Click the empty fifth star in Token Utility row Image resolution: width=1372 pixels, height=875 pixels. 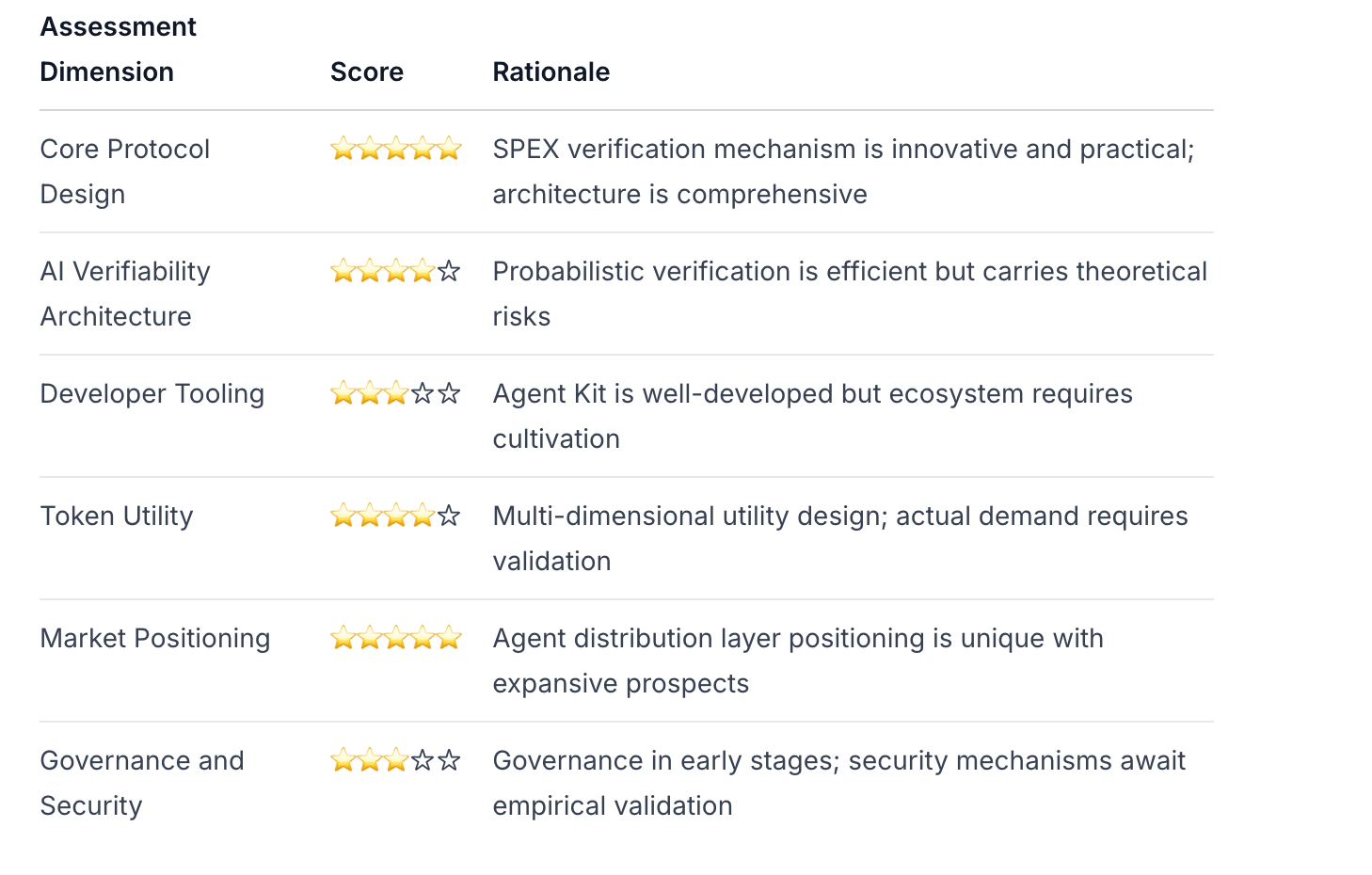tap(449, 516)
